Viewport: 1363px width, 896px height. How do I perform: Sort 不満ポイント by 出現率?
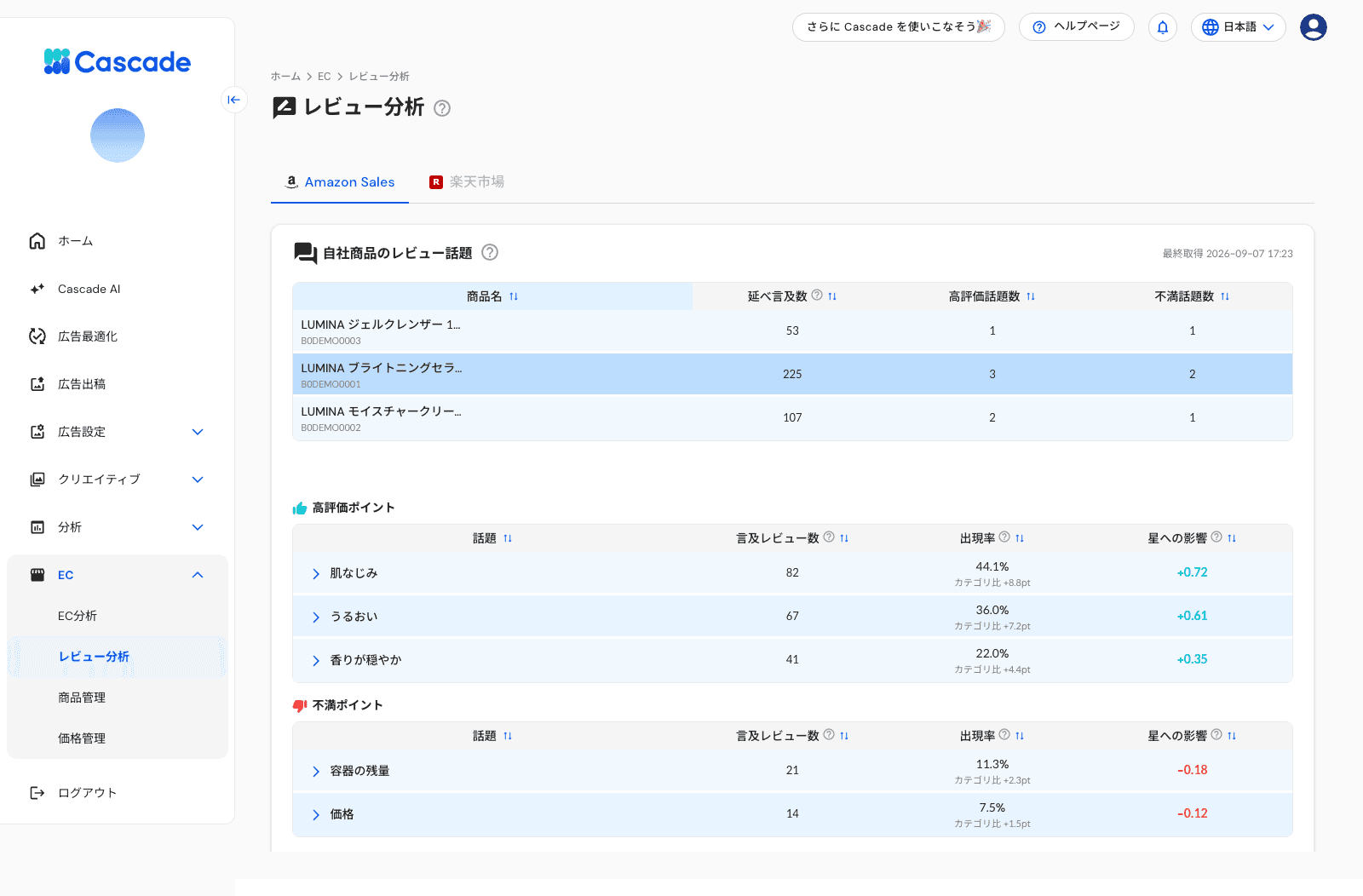(1020, 736)
